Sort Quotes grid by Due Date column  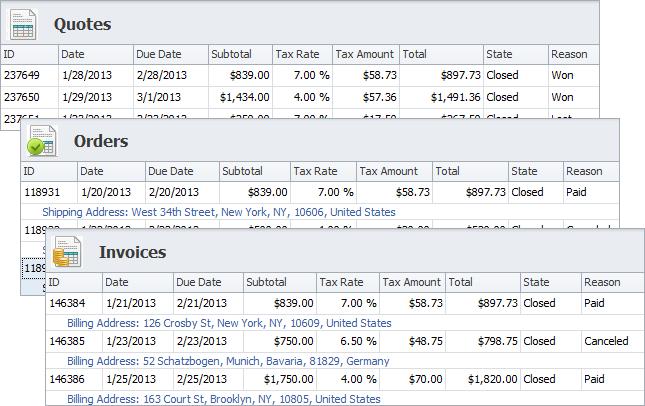pos(171,54)
